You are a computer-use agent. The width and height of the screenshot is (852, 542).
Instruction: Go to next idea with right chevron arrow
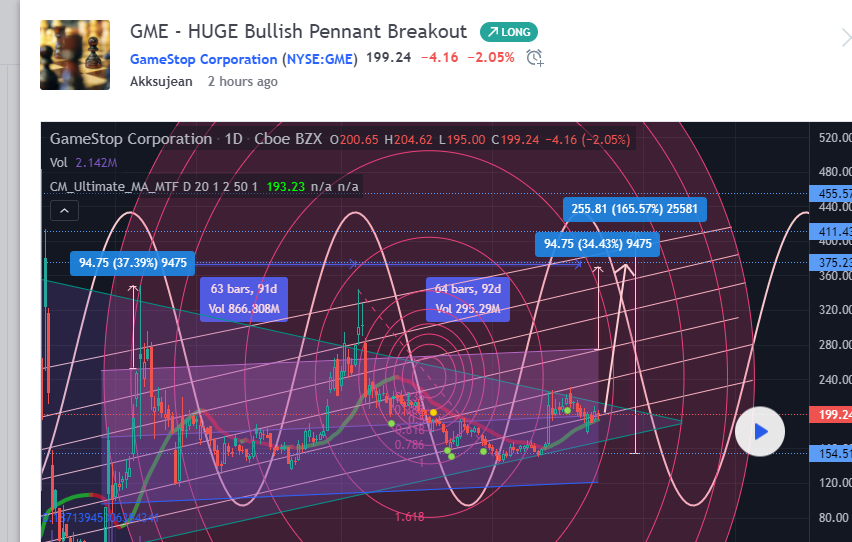(845, 38)
